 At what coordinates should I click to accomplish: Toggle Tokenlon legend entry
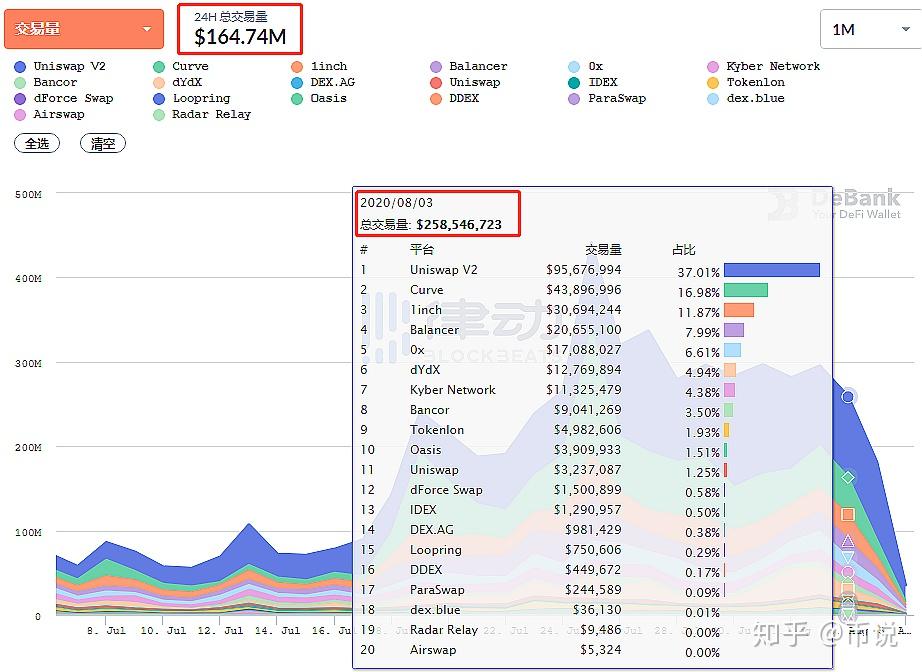click(x=746, y=82)
